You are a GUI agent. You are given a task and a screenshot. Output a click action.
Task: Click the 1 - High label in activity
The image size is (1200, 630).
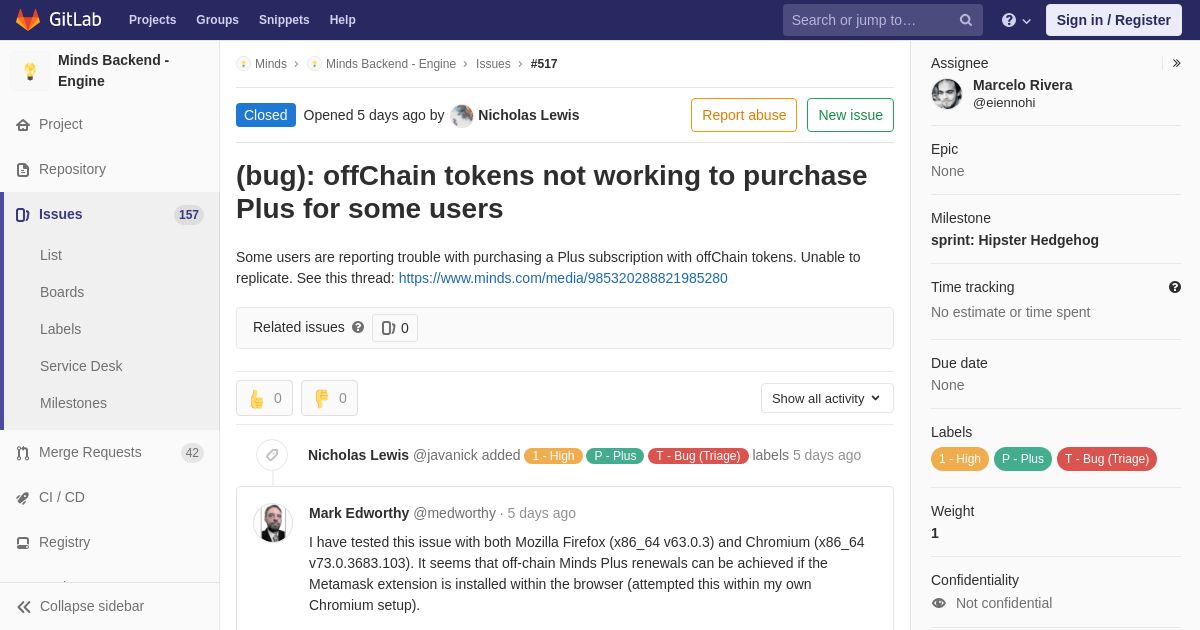pyautogui.click(x=553, y=456)
